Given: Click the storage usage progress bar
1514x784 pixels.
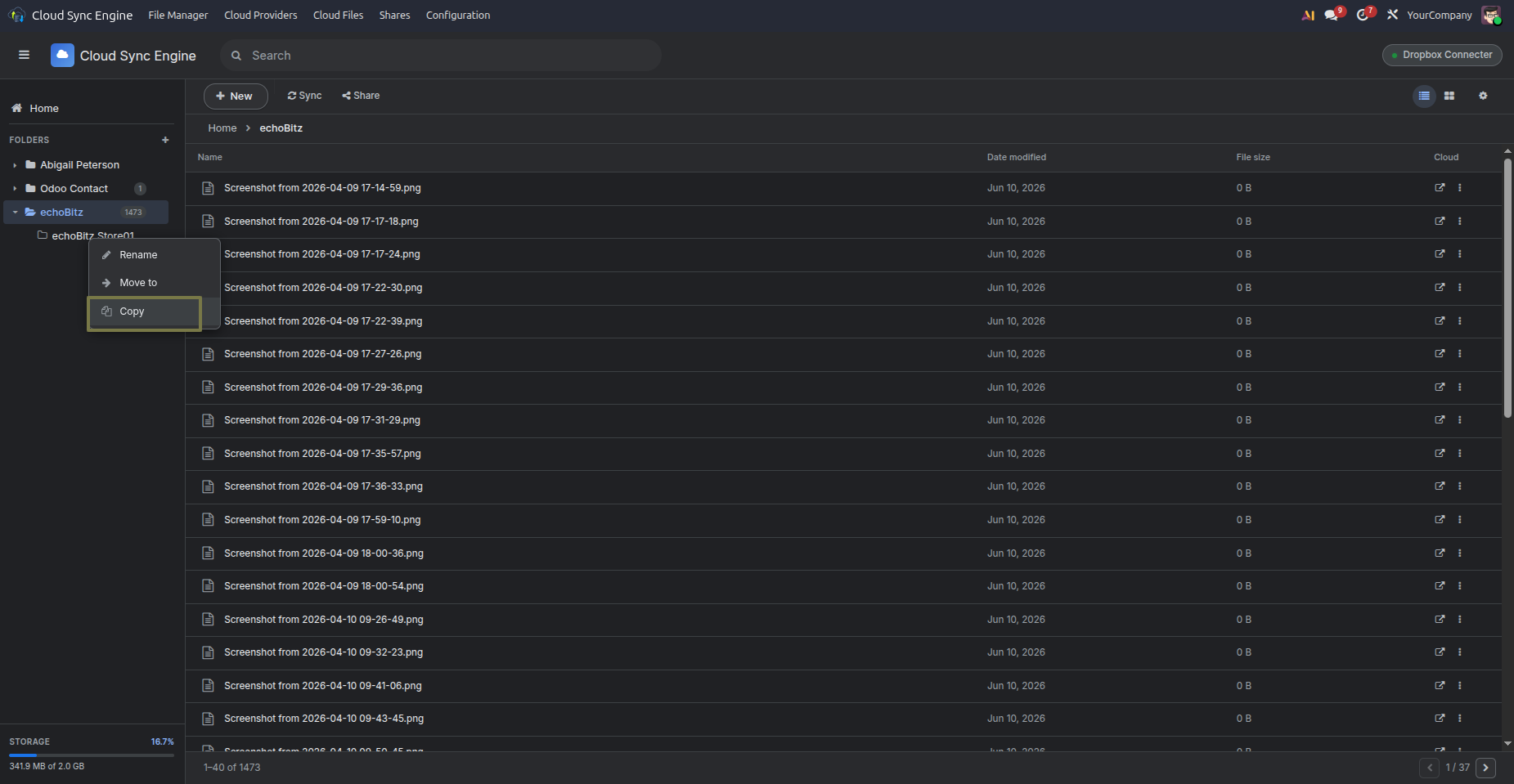Looking at the screenshot, I should [92, 755].
